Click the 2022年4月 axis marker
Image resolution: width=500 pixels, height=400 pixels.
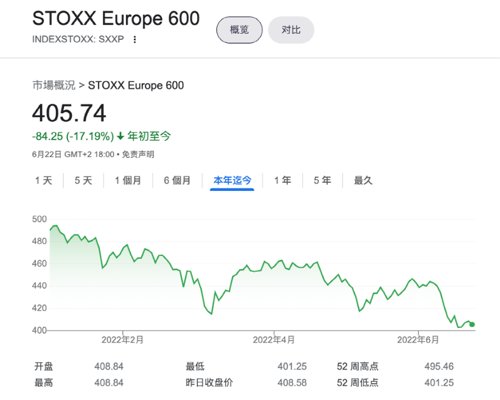[274, 340]
